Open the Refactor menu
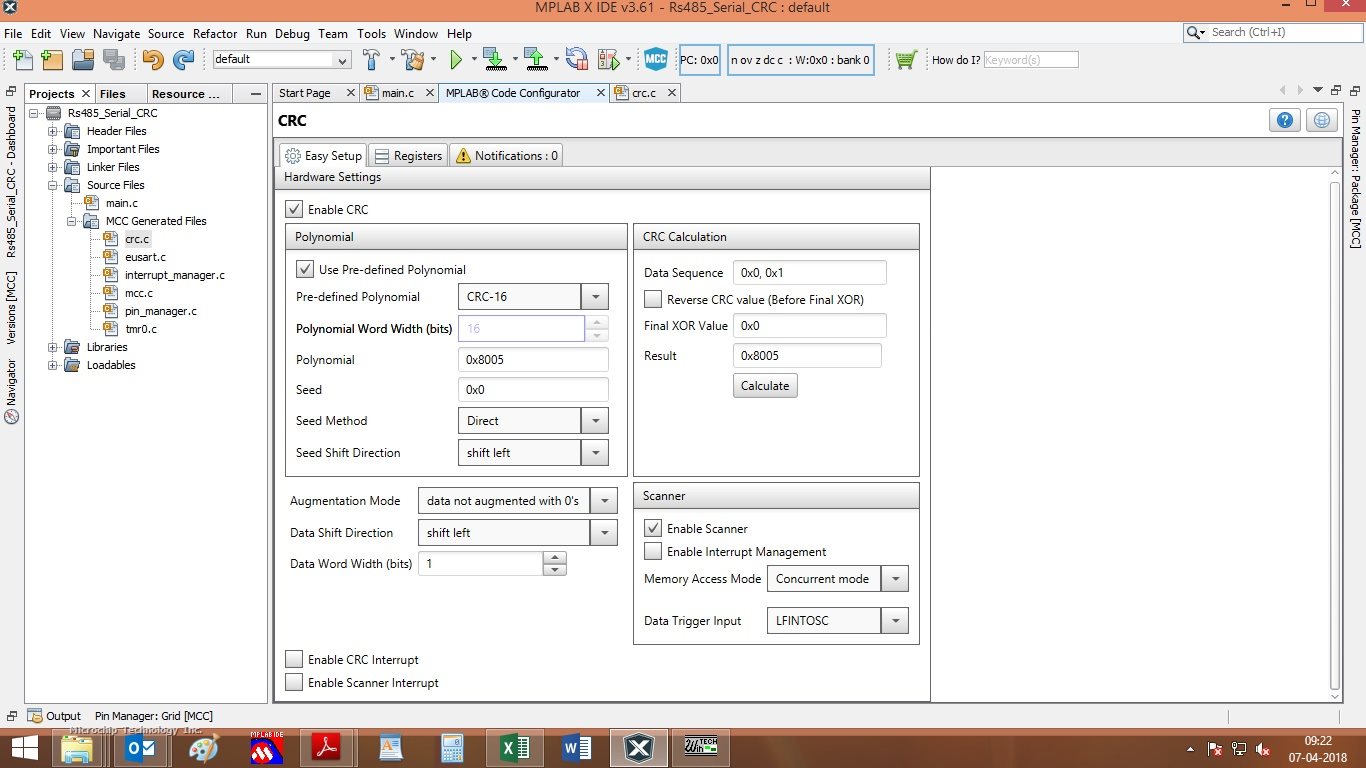1366x768 pixels. (x=215, y=33)
